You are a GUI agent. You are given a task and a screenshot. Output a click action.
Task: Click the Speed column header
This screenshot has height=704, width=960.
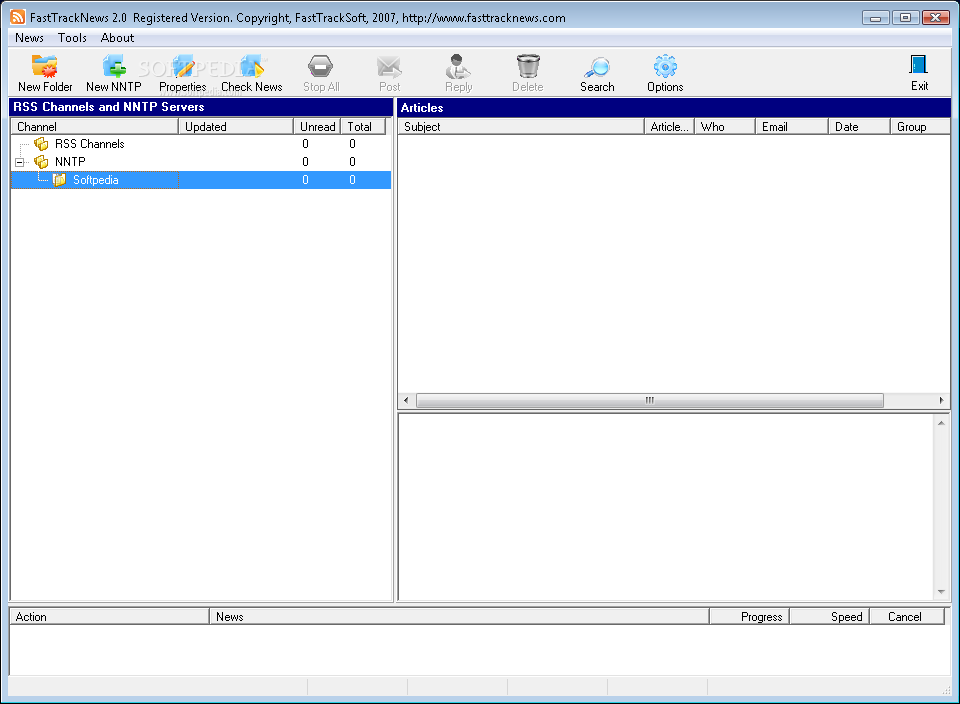830,616
